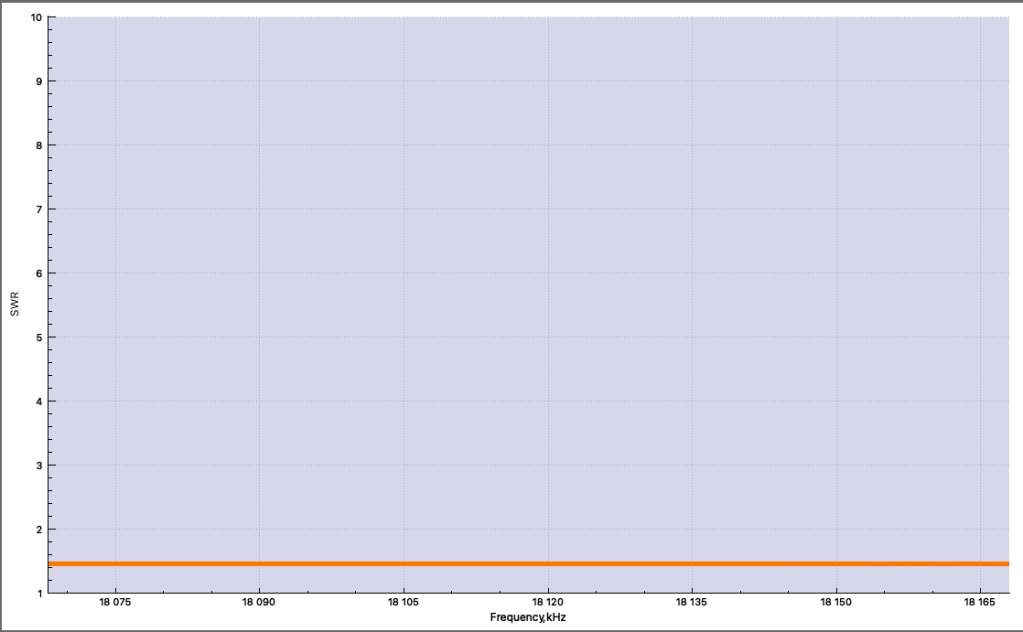Select the 18 120 frequency axis label
Viewport: 1023px width, 632px height.
point(548,603)
